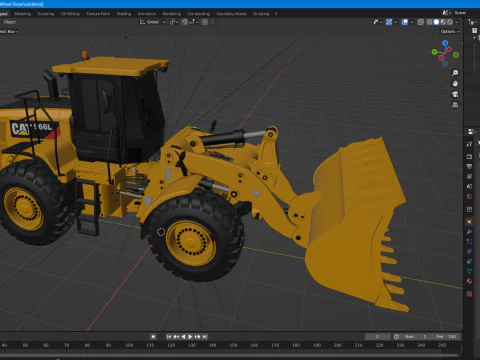Toggle X-ray mode

coord(421,22)
